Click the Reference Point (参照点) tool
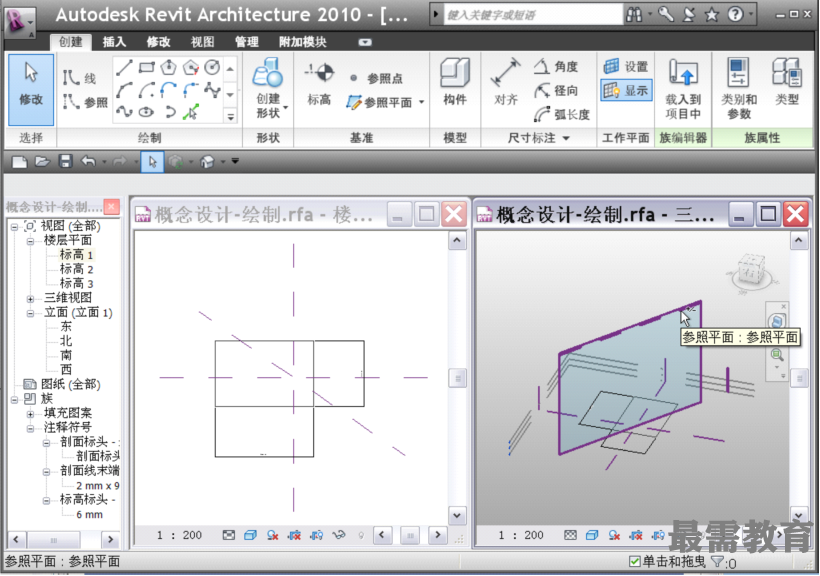Screen dimensions: 820x576 [x=377, y=78]
